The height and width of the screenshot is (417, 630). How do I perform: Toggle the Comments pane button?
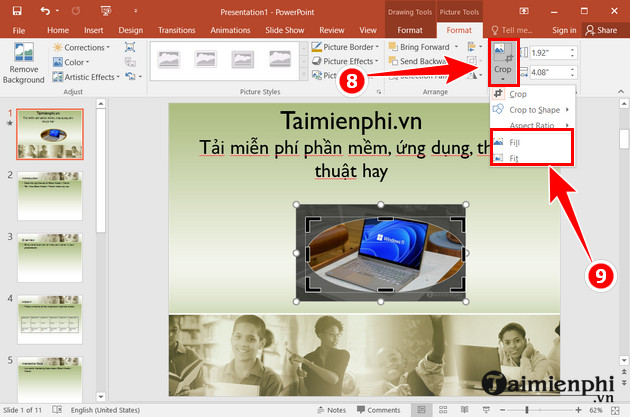[378, 410]
